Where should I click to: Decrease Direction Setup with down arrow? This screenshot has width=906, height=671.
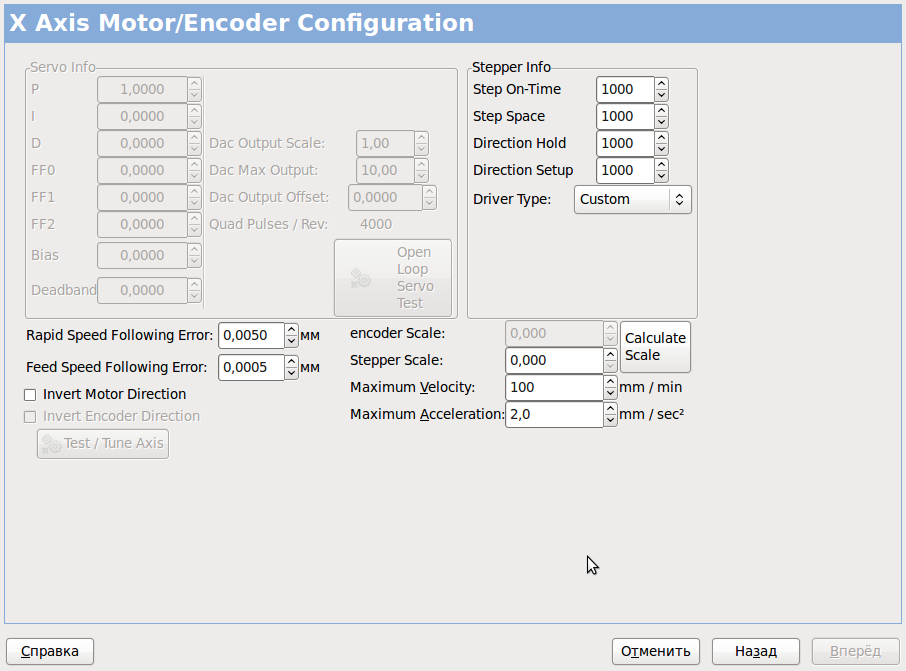(662, 177)
